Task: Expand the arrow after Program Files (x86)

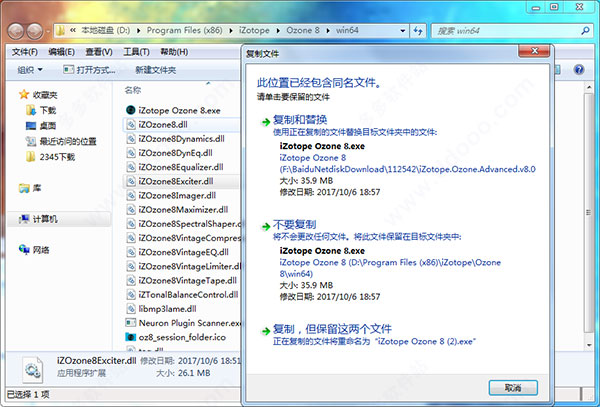Action: tap(231, 31)
